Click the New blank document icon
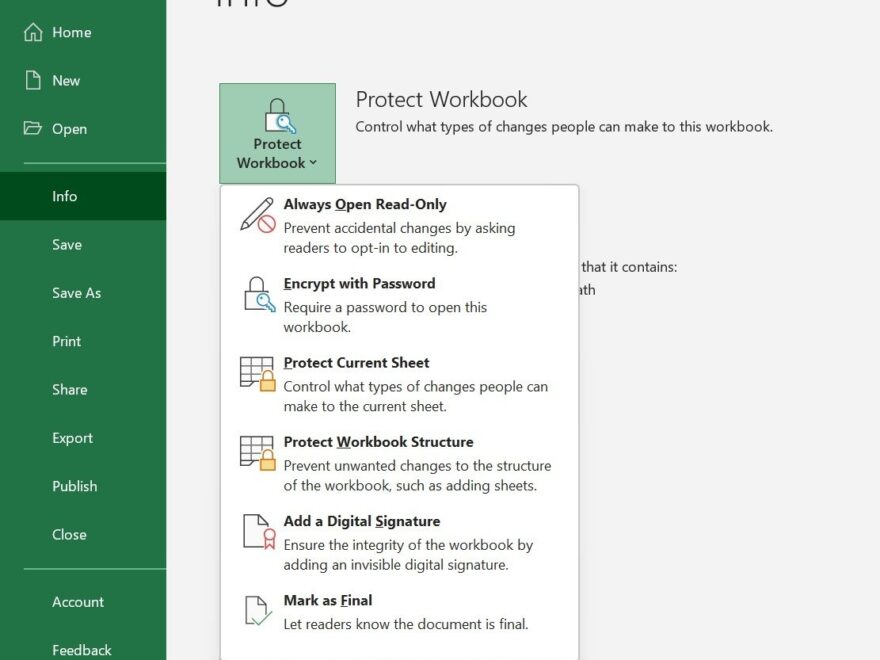Image resolution: width=880 pixels, height=660 pixels. (33, 80)
